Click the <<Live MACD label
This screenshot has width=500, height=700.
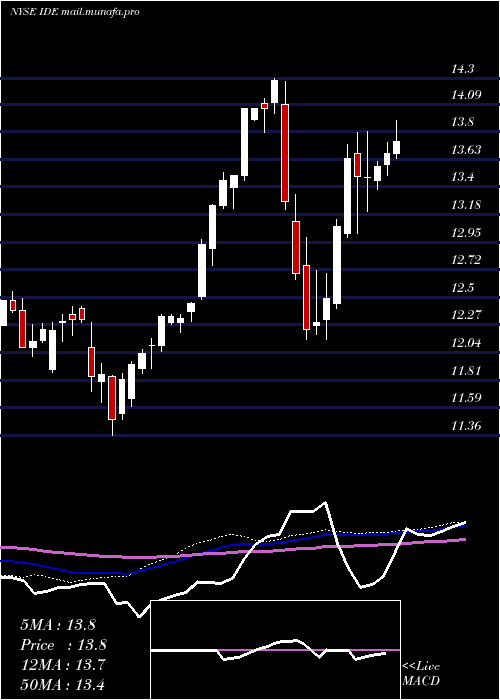click(x=421, y=673)
